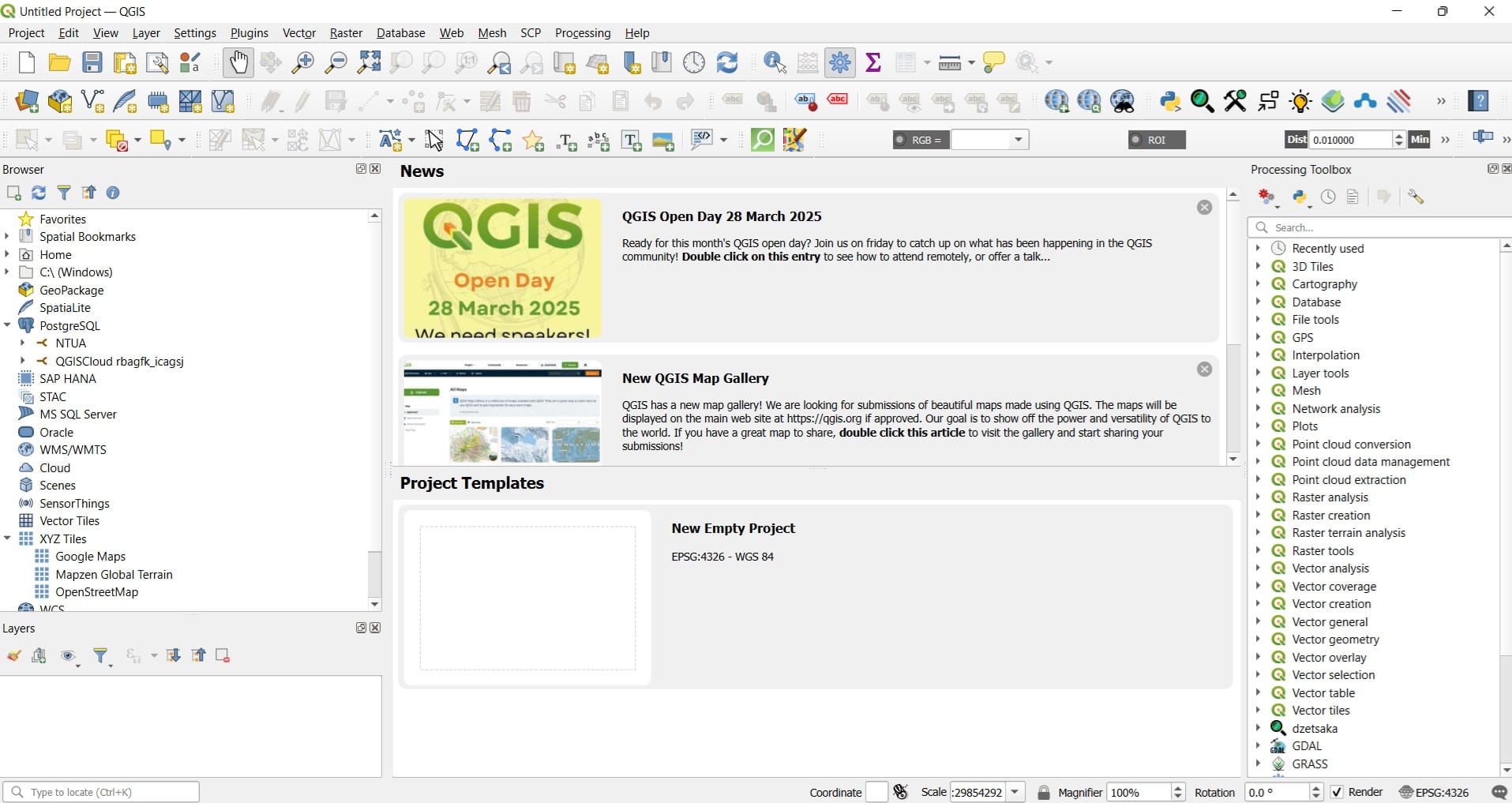
Task: Open the Project menu
Action: (26, 33)
